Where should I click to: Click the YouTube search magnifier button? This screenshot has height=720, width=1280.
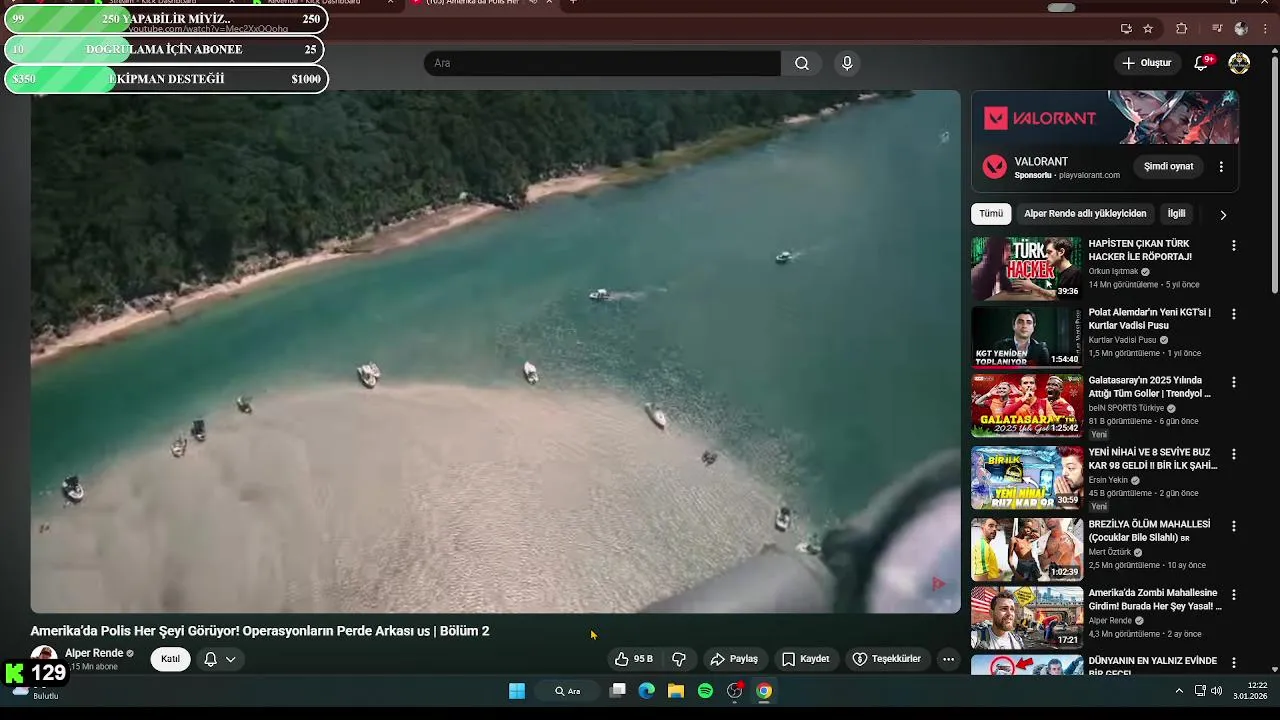pyautogui.click(x=802, y=64)
